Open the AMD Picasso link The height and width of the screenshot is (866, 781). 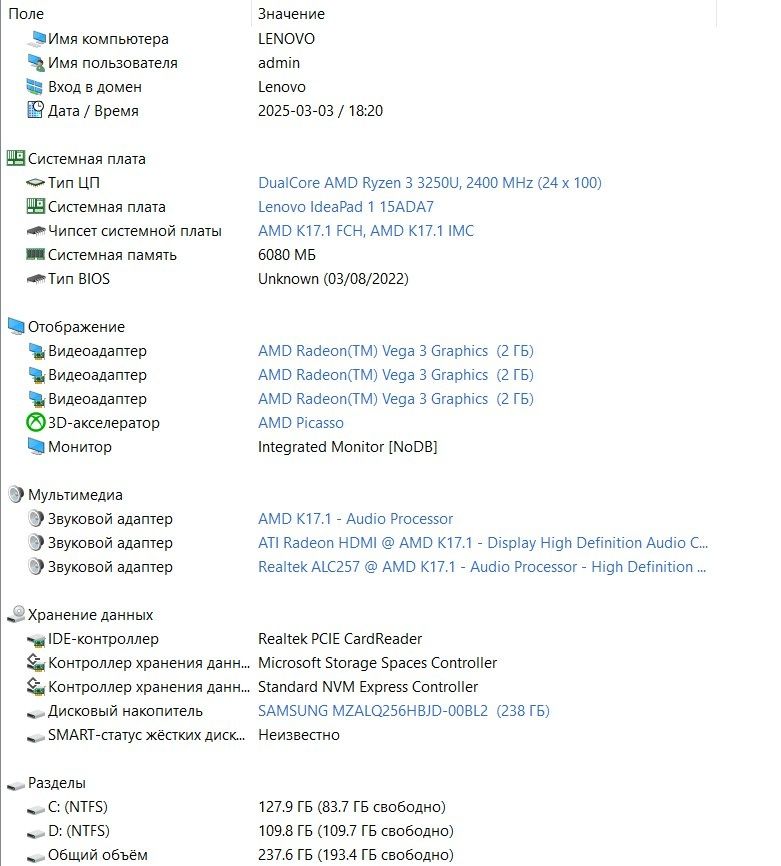pos(300,423)
